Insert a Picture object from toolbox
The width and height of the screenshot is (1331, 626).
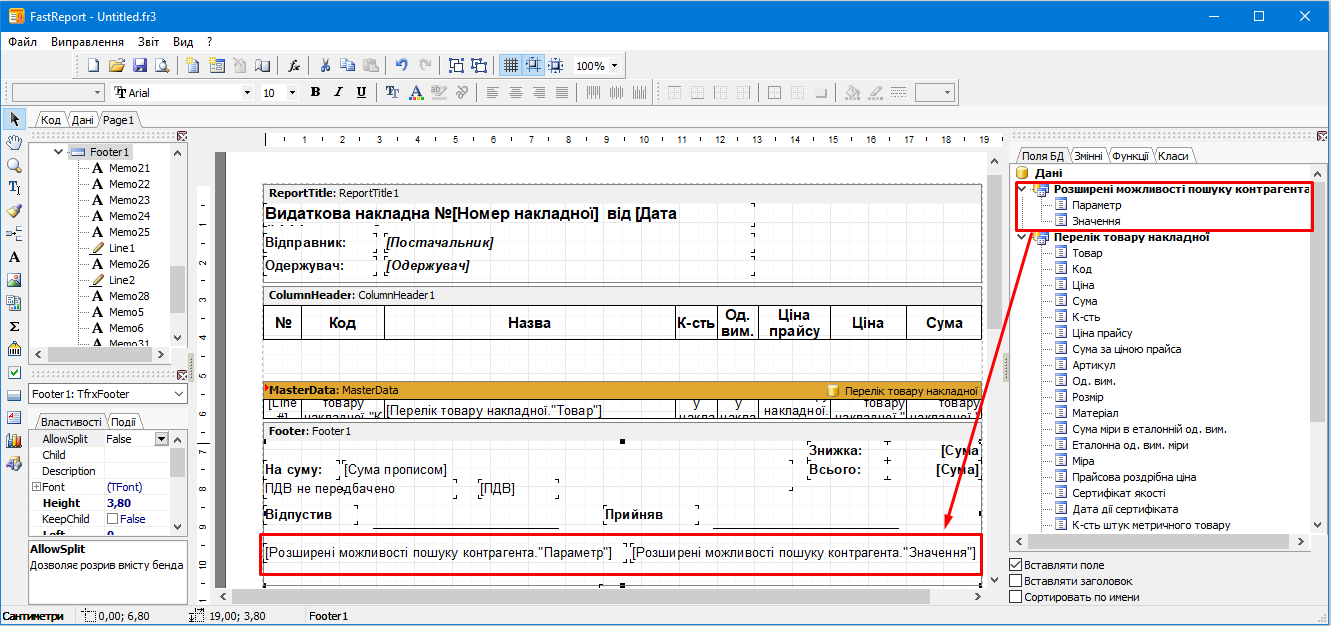coord(14,280)
